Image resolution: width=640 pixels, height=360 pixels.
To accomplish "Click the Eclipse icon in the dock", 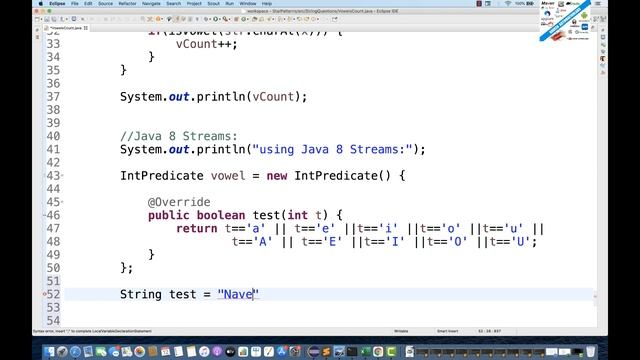I will (313, 351).
